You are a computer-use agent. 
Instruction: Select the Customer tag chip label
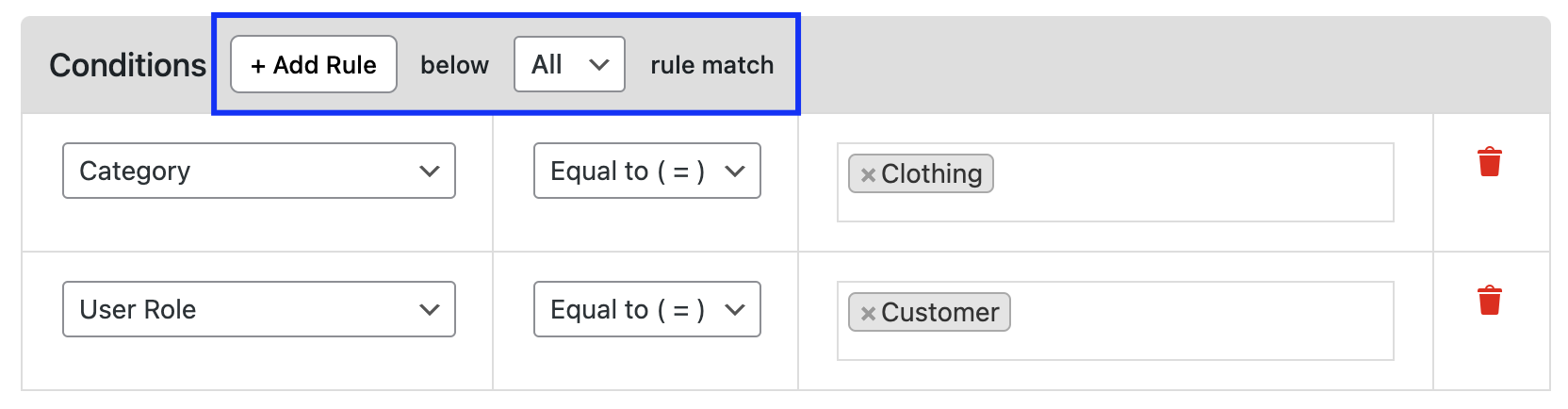[x=940, y=312]
